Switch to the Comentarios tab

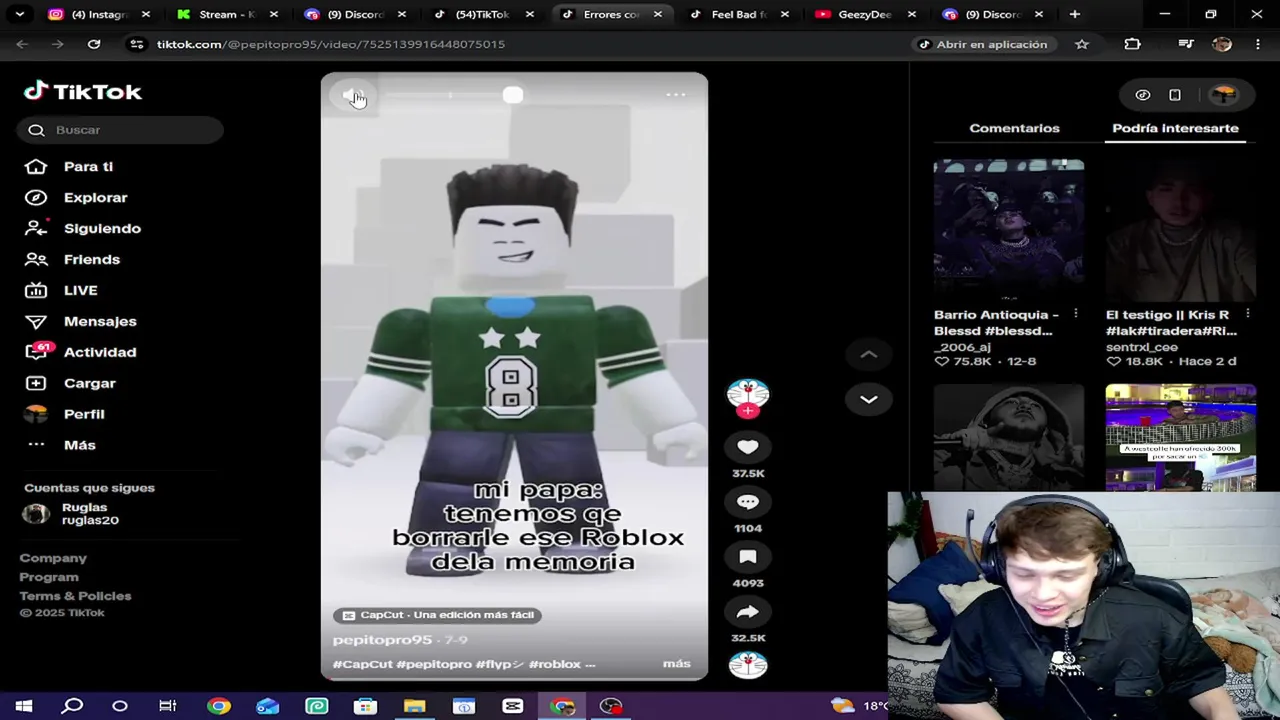(1014, 128)
